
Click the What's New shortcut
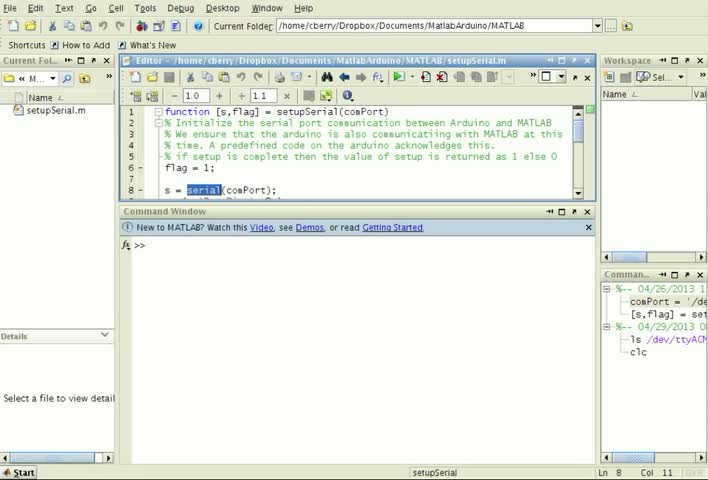click(148, 45)
